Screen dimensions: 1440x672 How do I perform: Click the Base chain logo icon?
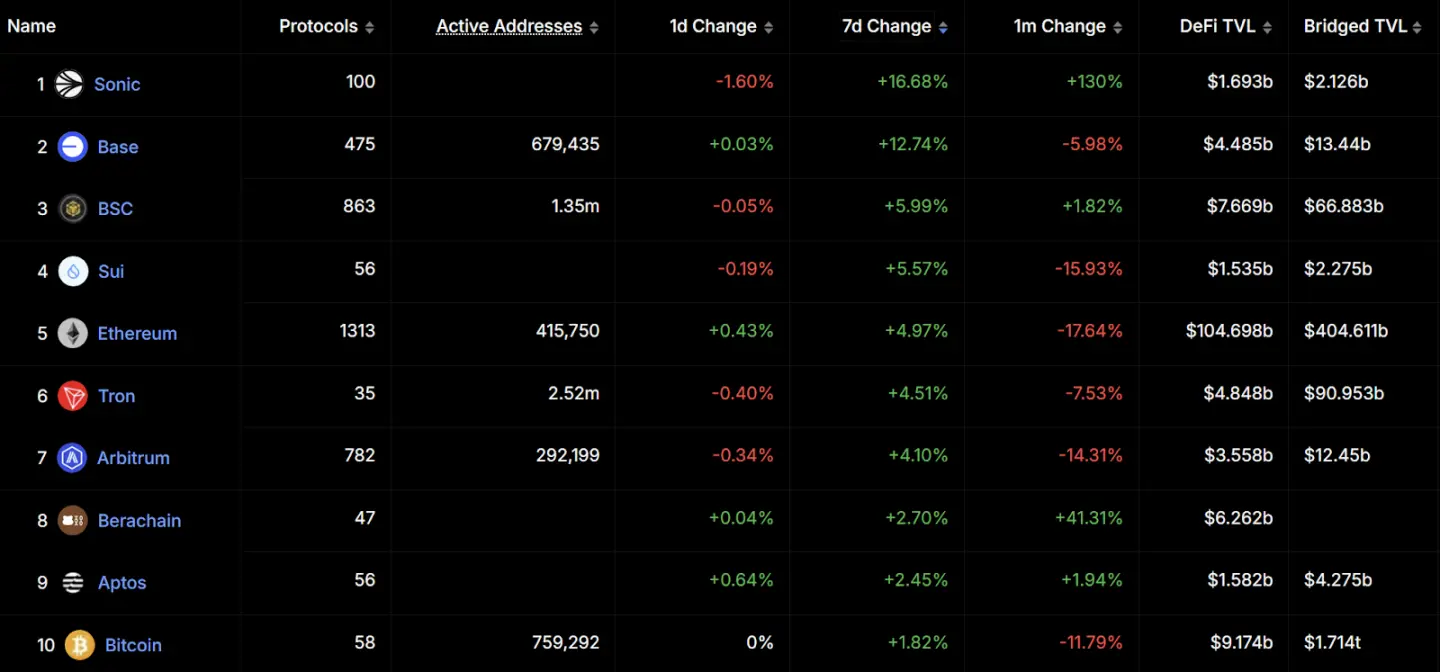click(72, 147)
